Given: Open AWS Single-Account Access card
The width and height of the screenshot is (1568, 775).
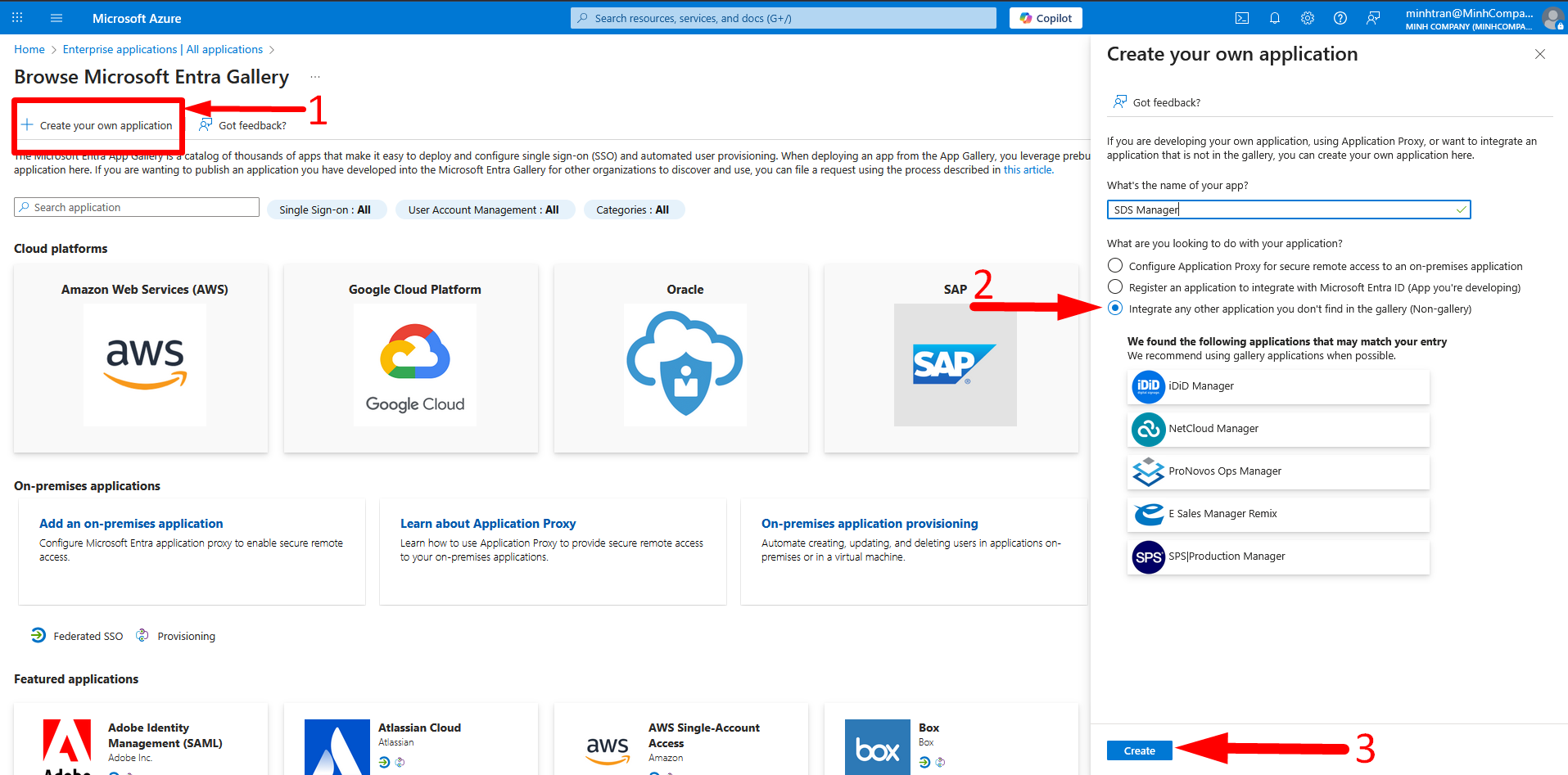Looking at the screenshot, I should [x=681, y=739].
